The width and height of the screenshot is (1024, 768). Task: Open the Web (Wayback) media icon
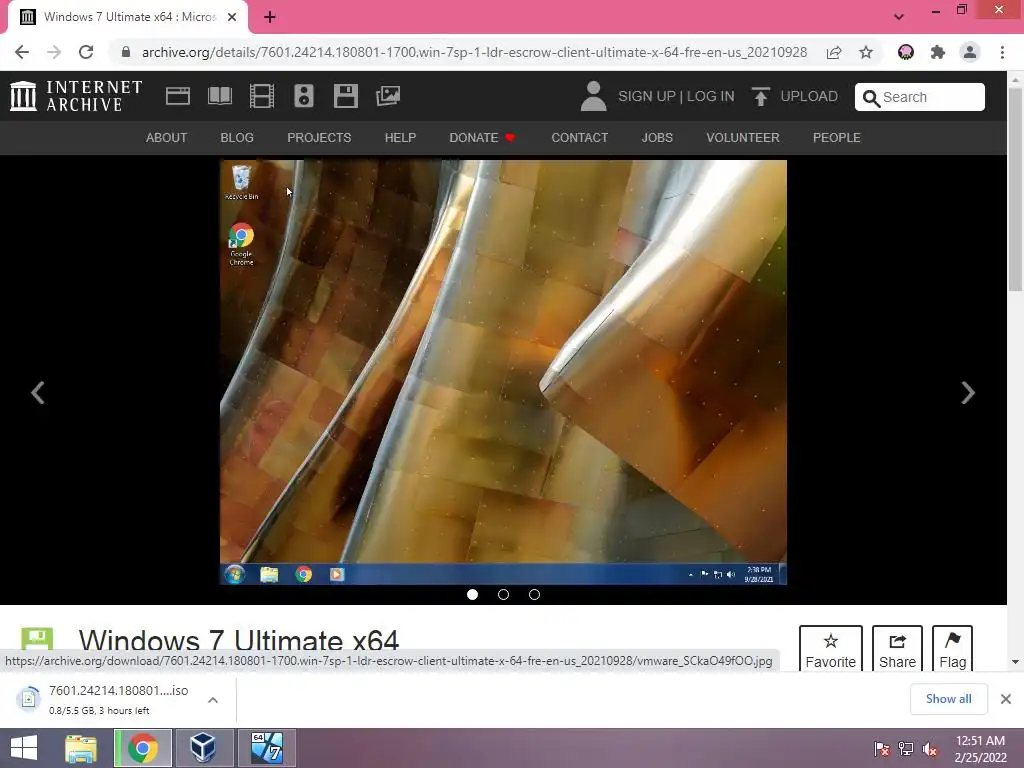click(x=178, y=96)
